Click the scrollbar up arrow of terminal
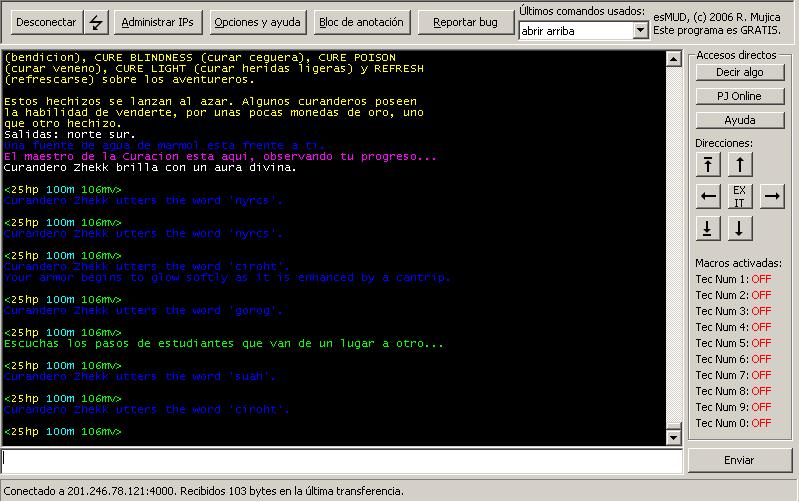This screenshot has height=502, width=799. (674, 58)
